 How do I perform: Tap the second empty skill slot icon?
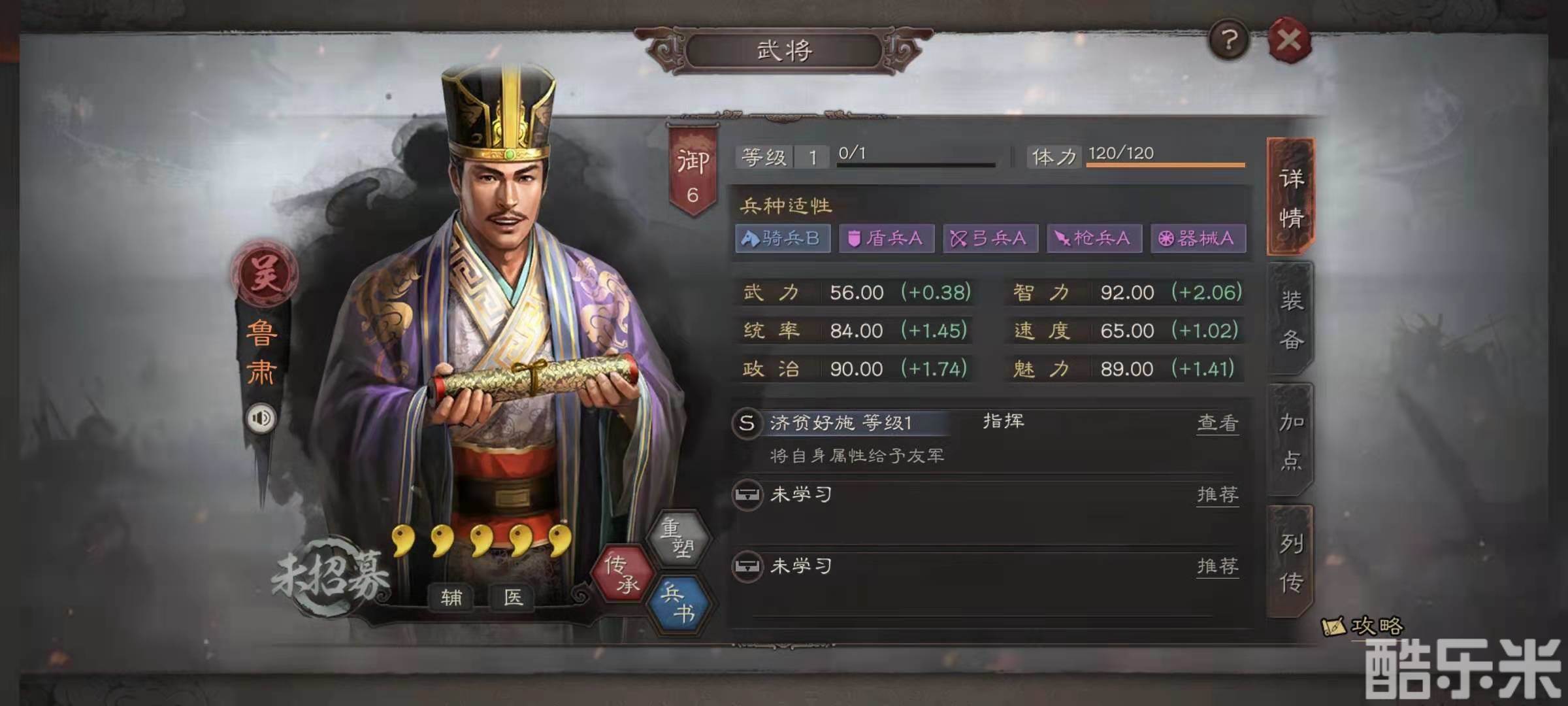(x=747, y=566)
